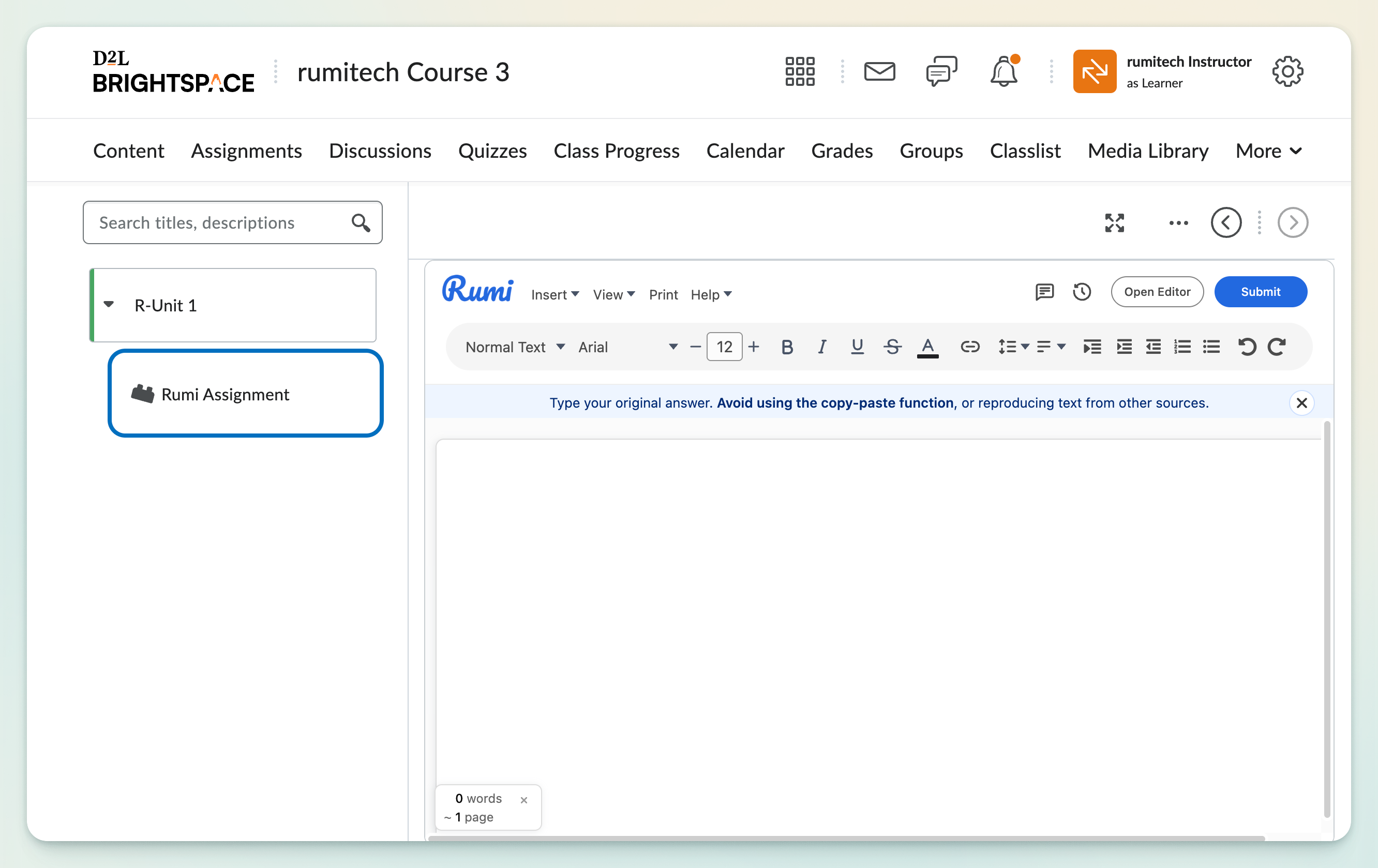Collapse the R-Unit 1 module
1378x868 pixels.
[109, 304]
